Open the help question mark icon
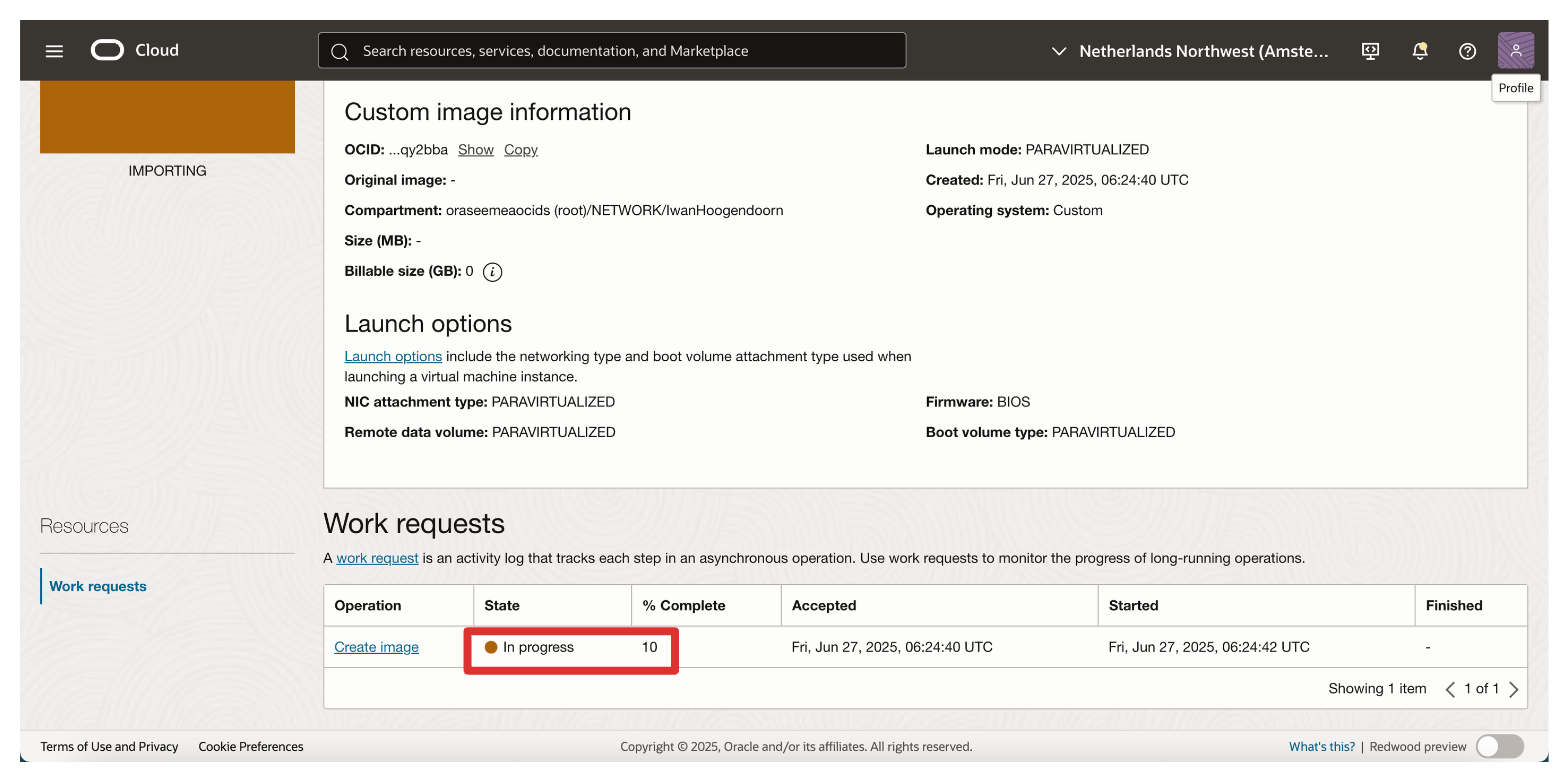The width and height of the screenshot is (1568, 782). (1467, 51)
